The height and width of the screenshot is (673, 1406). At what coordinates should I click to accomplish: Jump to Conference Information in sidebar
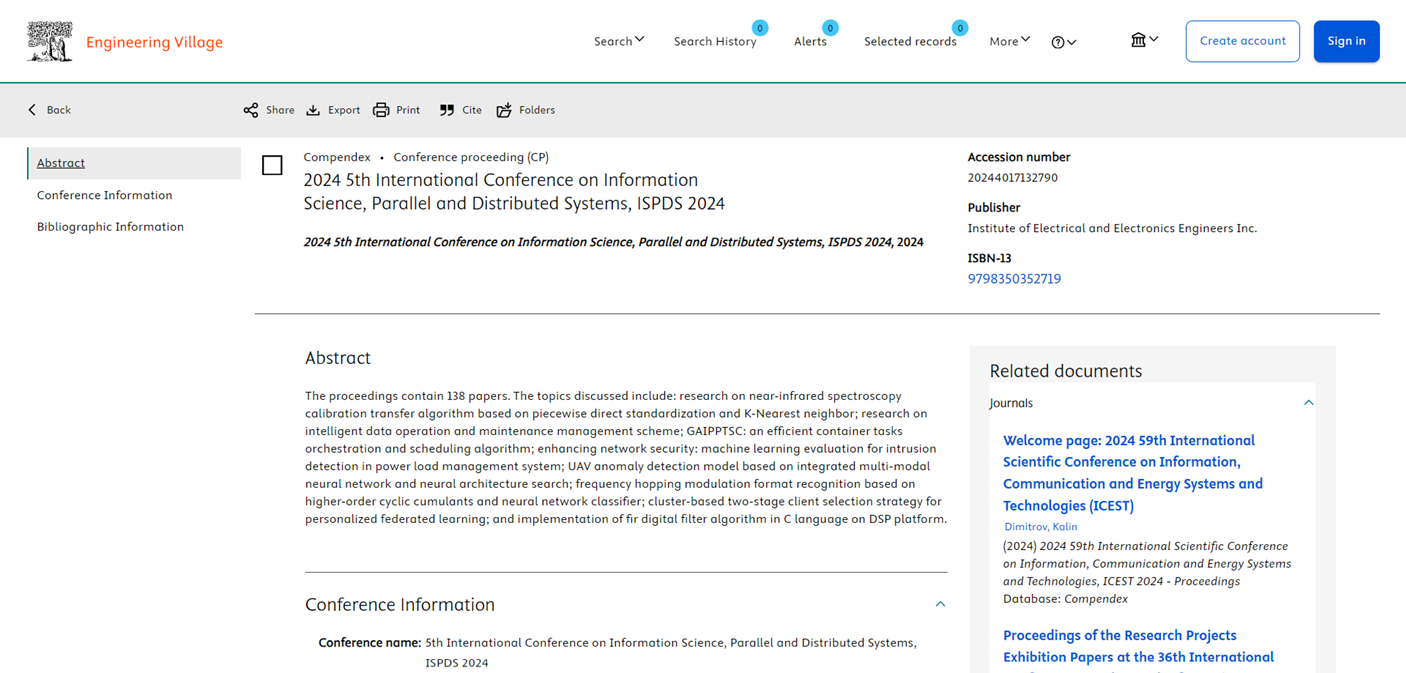(x=105, y=195)
